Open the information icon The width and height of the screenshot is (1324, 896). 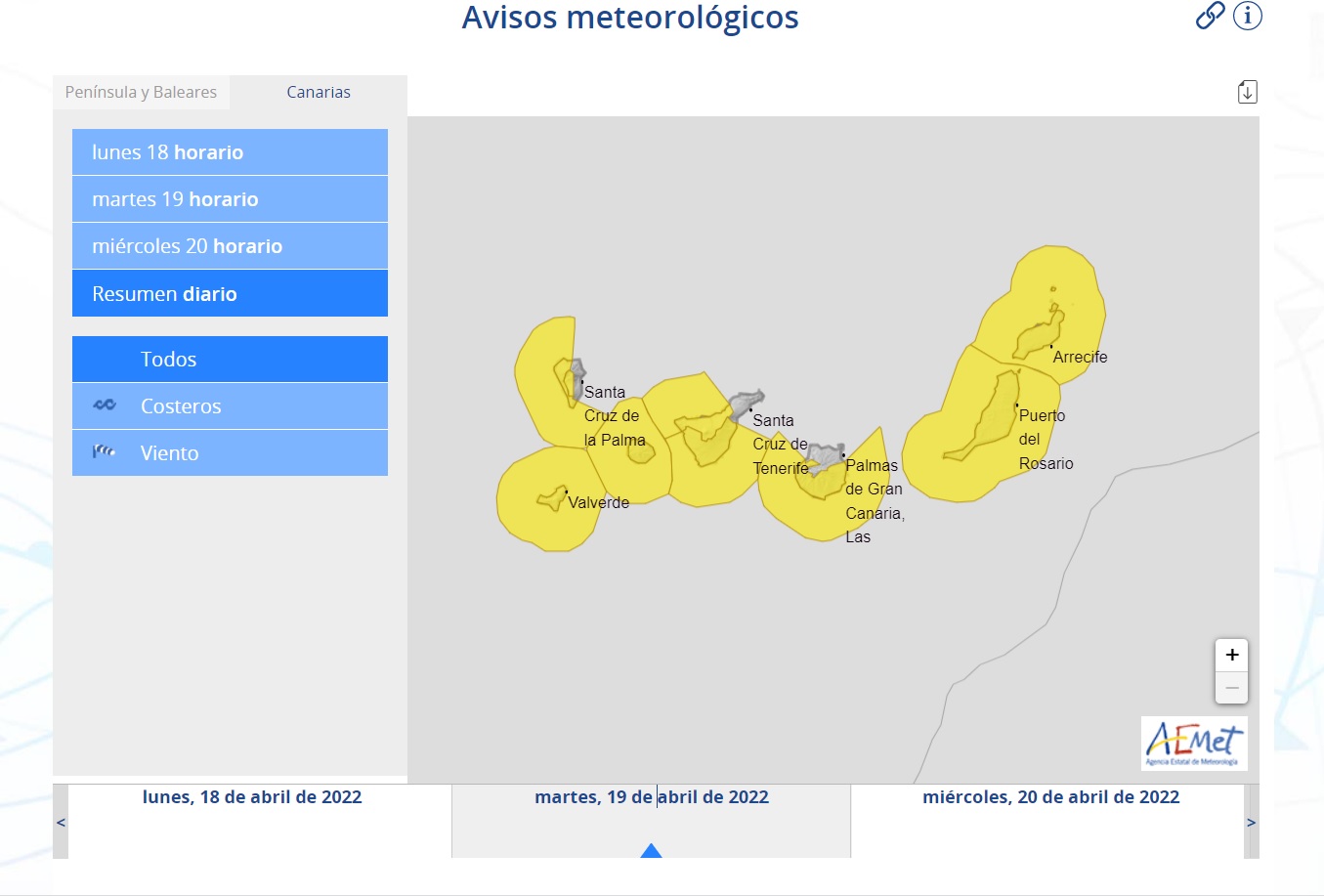click(x=1248, y=16)
